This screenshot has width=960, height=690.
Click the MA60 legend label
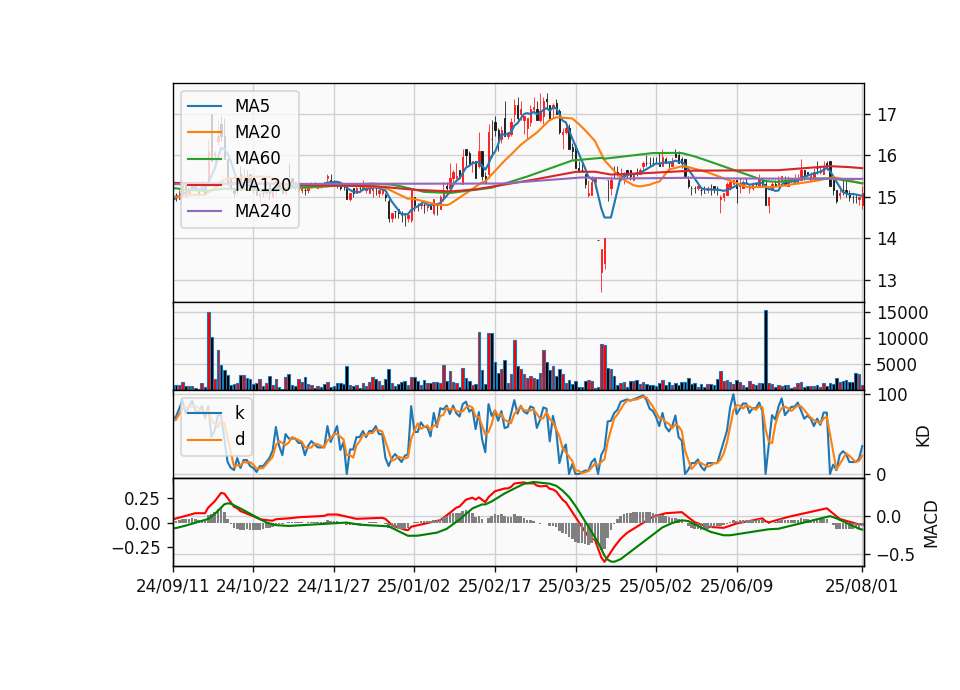click(x=257, y=159)
